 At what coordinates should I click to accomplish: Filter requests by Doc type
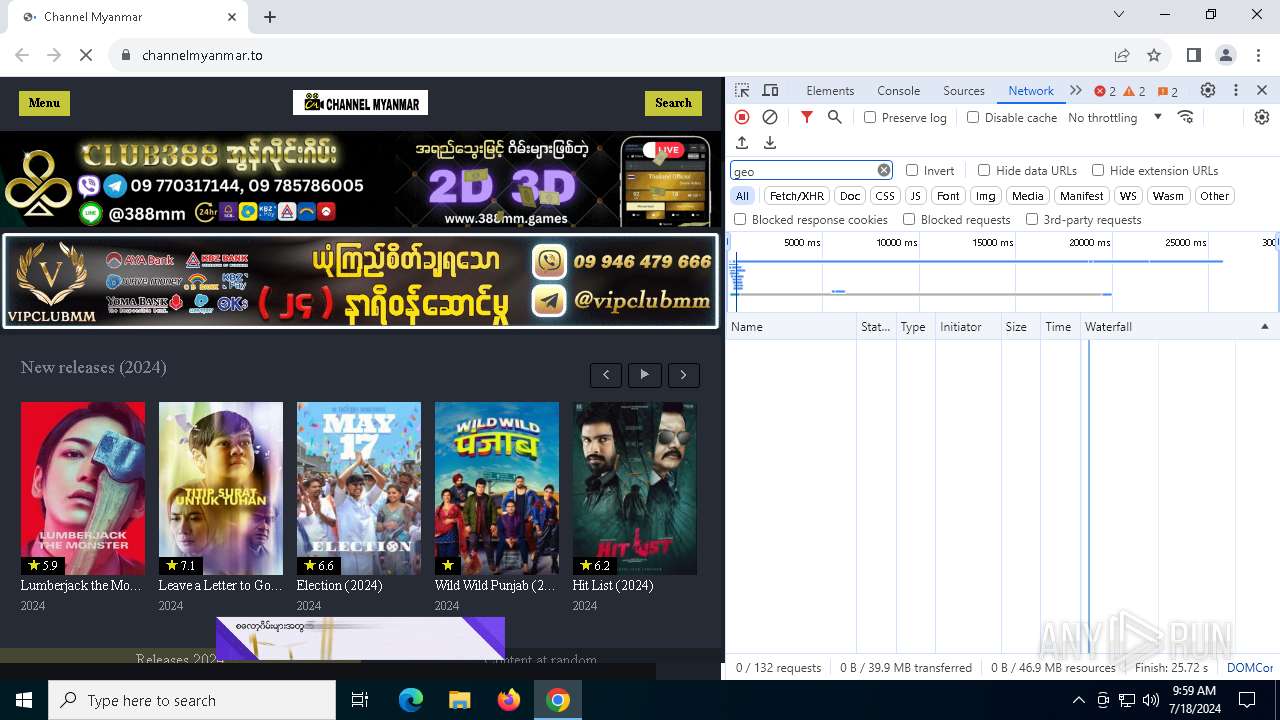(x=850, y=196)
